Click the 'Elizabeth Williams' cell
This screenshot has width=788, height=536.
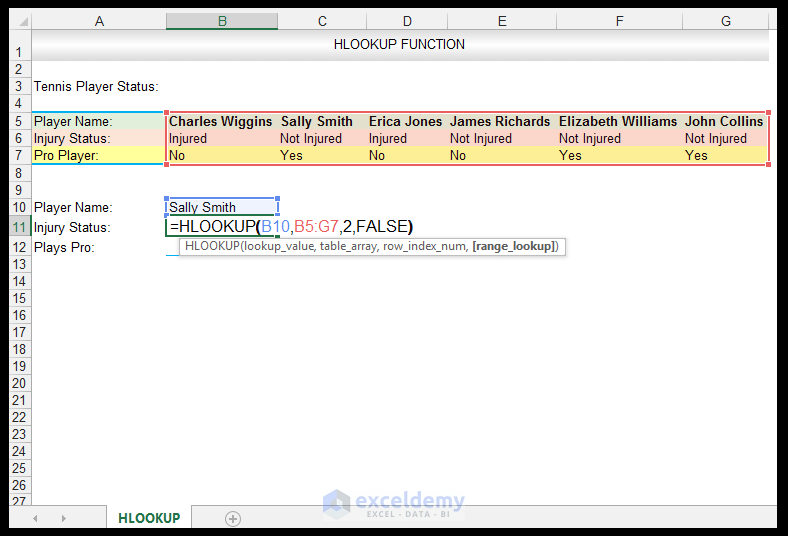tap(619, 121)
